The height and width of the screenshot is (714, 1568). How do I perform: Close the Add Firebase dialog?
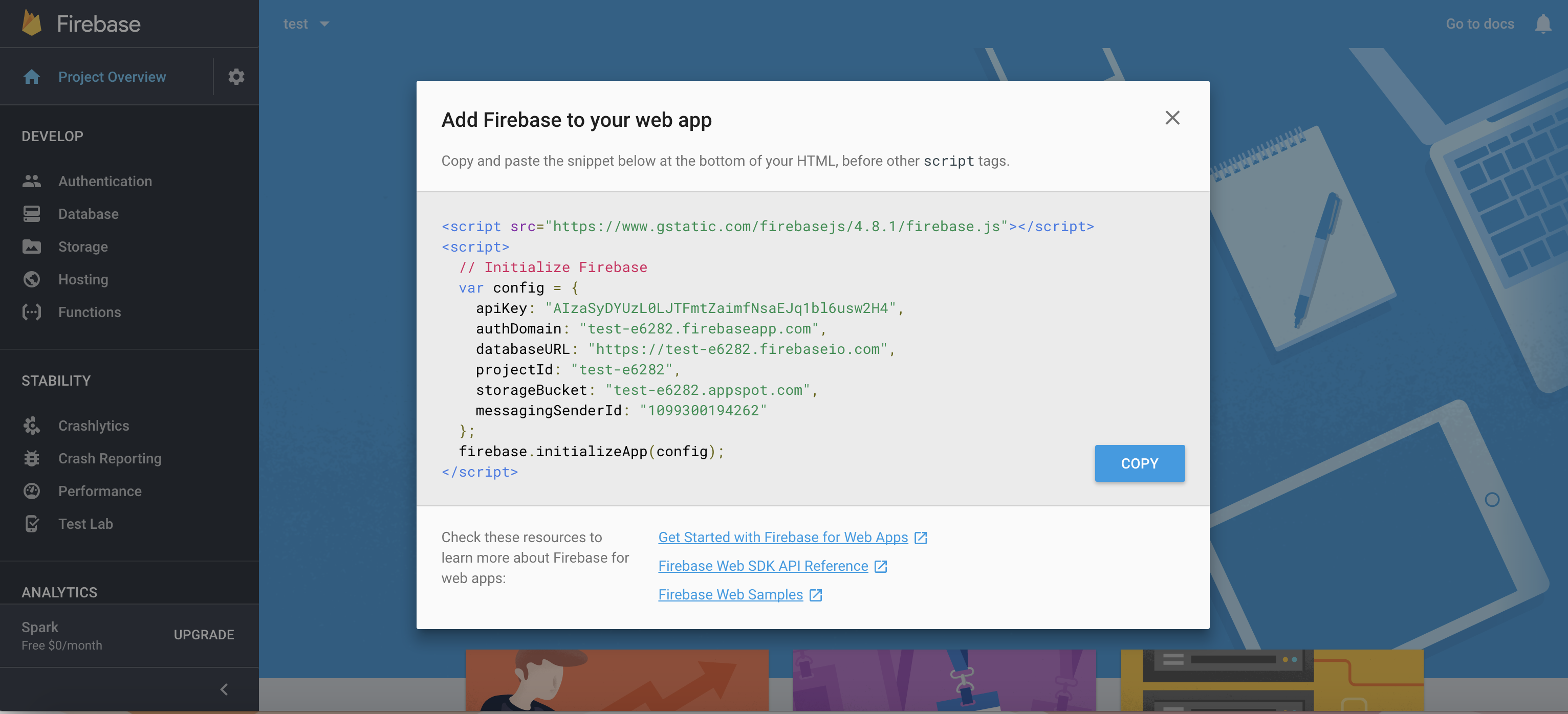[x=1172, y=117]
